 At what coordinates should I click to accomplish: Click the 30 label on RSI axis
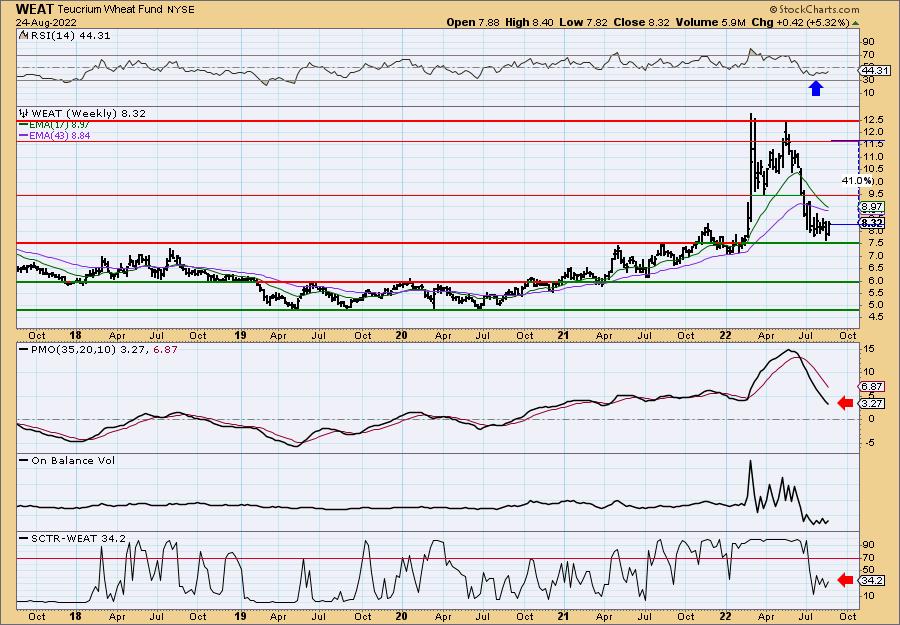(x=868, y=80)
